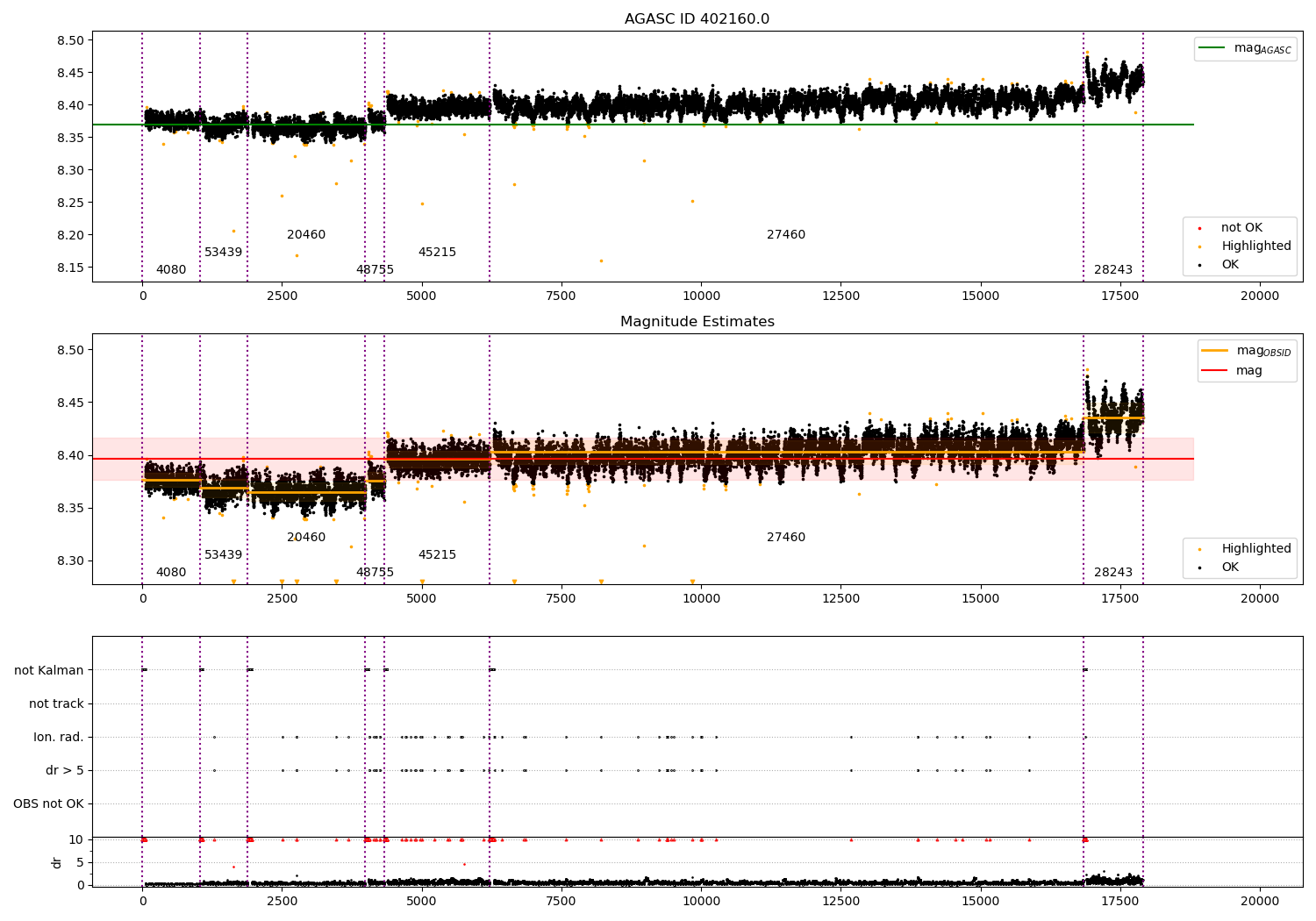Click the mag AGASC legend label text
The height and width of the screenshot is (921, 1316).
1262,49
